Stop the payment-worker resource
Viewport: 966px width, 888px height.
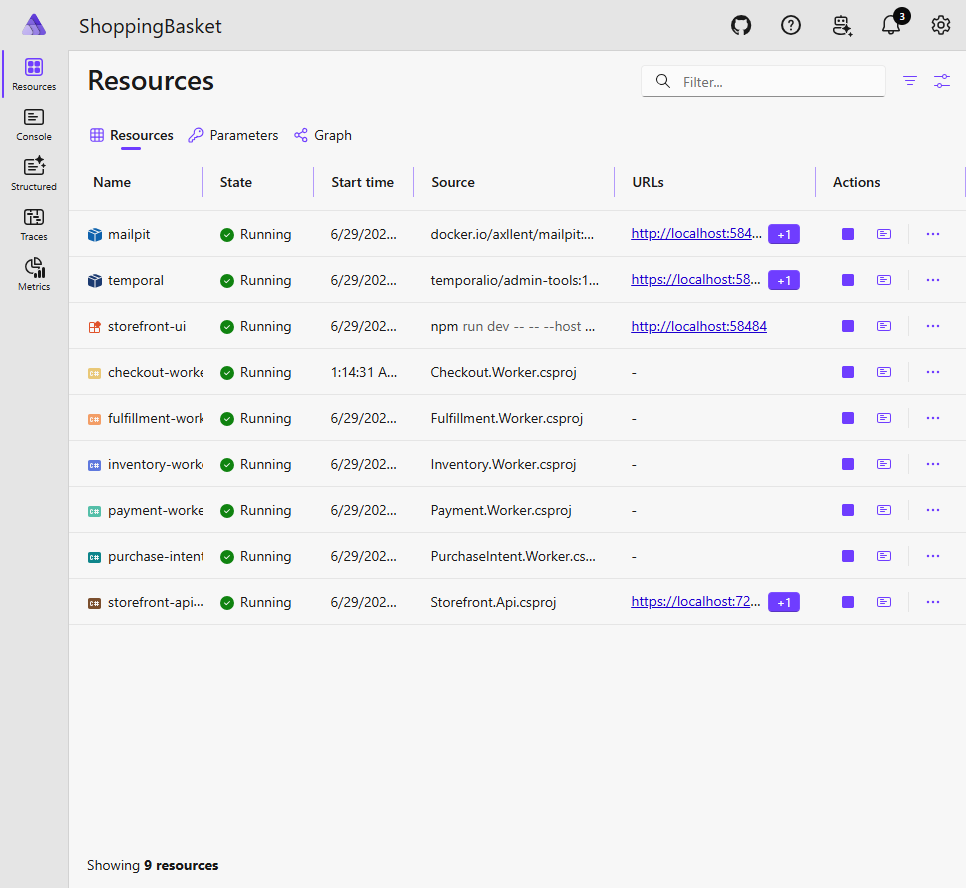848,510
